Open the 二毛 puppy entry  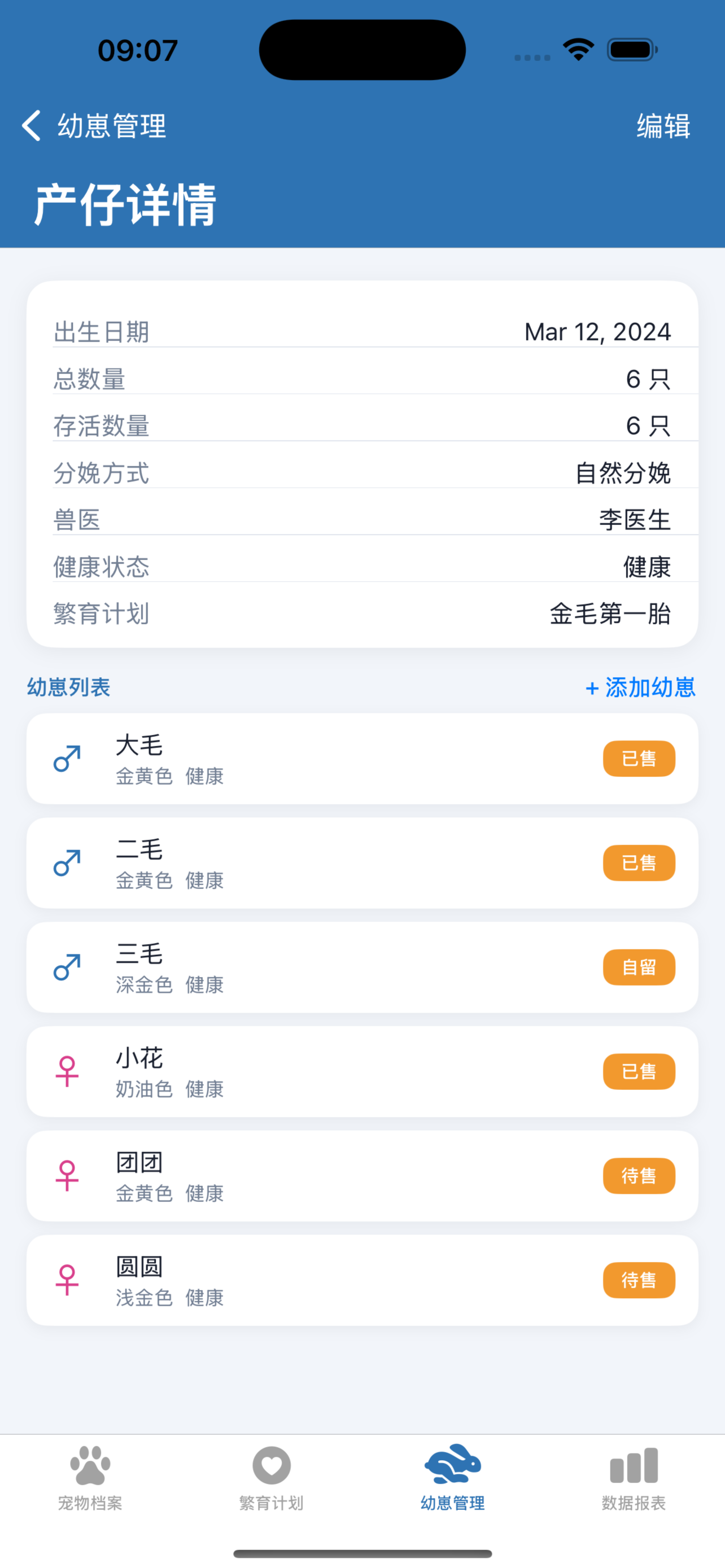pyautogui.click(x=362, y=863)
